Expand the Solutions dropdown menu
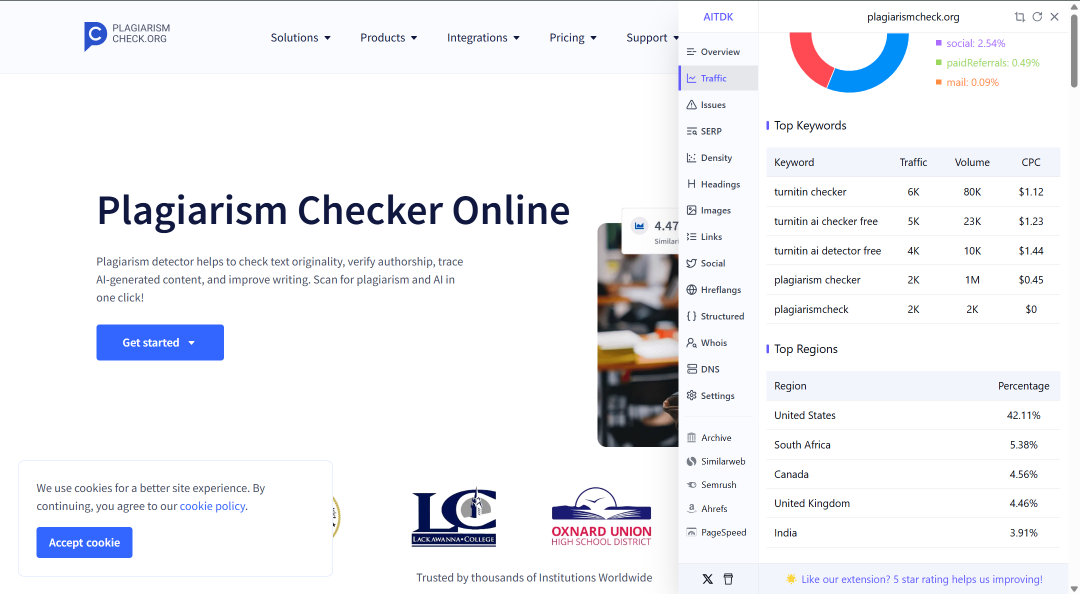1080x594 pixels. pyautogui.click(x=300, y=38)
